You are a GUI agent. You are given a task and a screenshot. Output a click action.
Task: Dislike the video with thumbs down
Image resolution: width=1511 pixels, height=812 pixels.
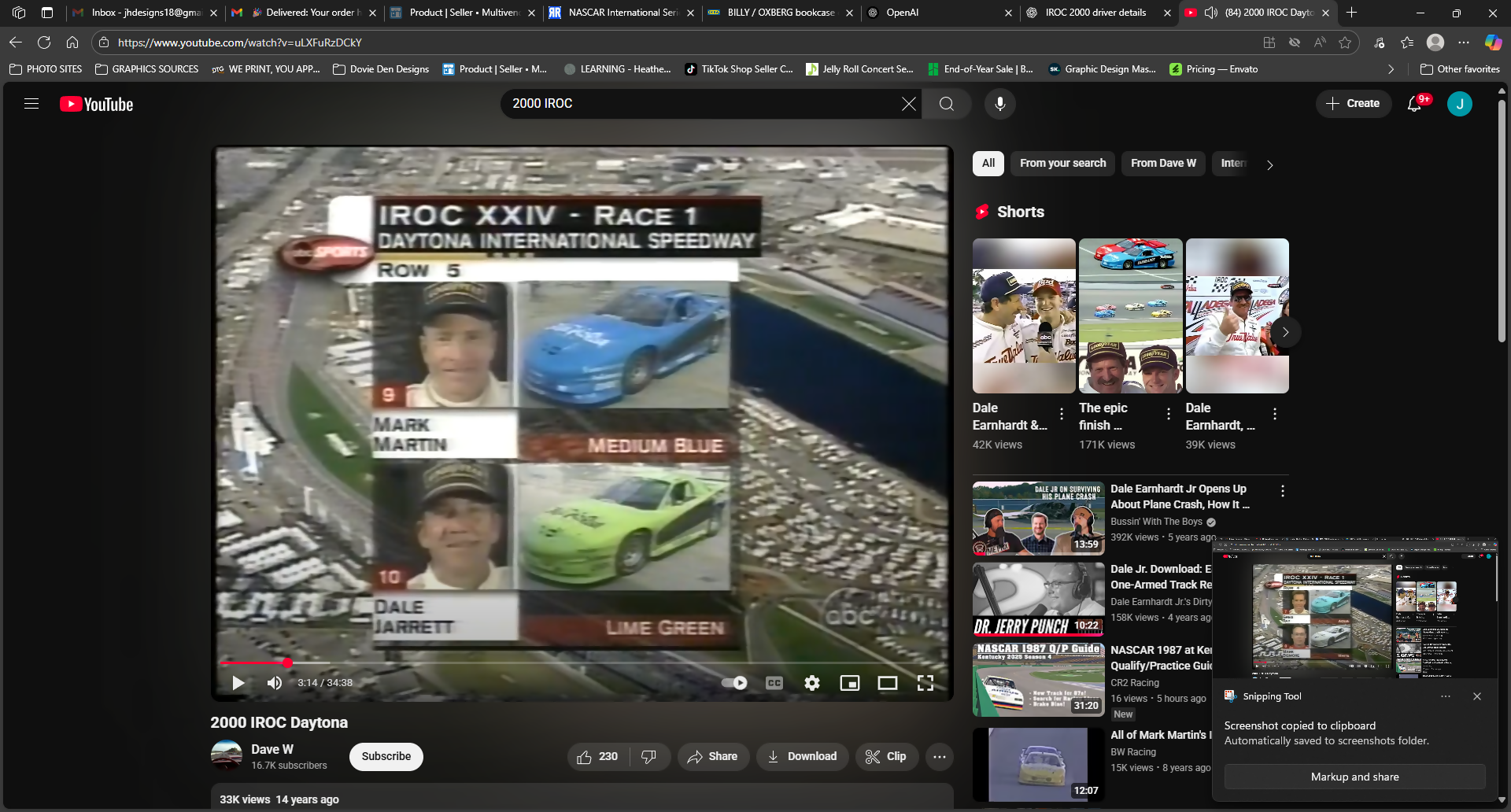pos(648,757)
